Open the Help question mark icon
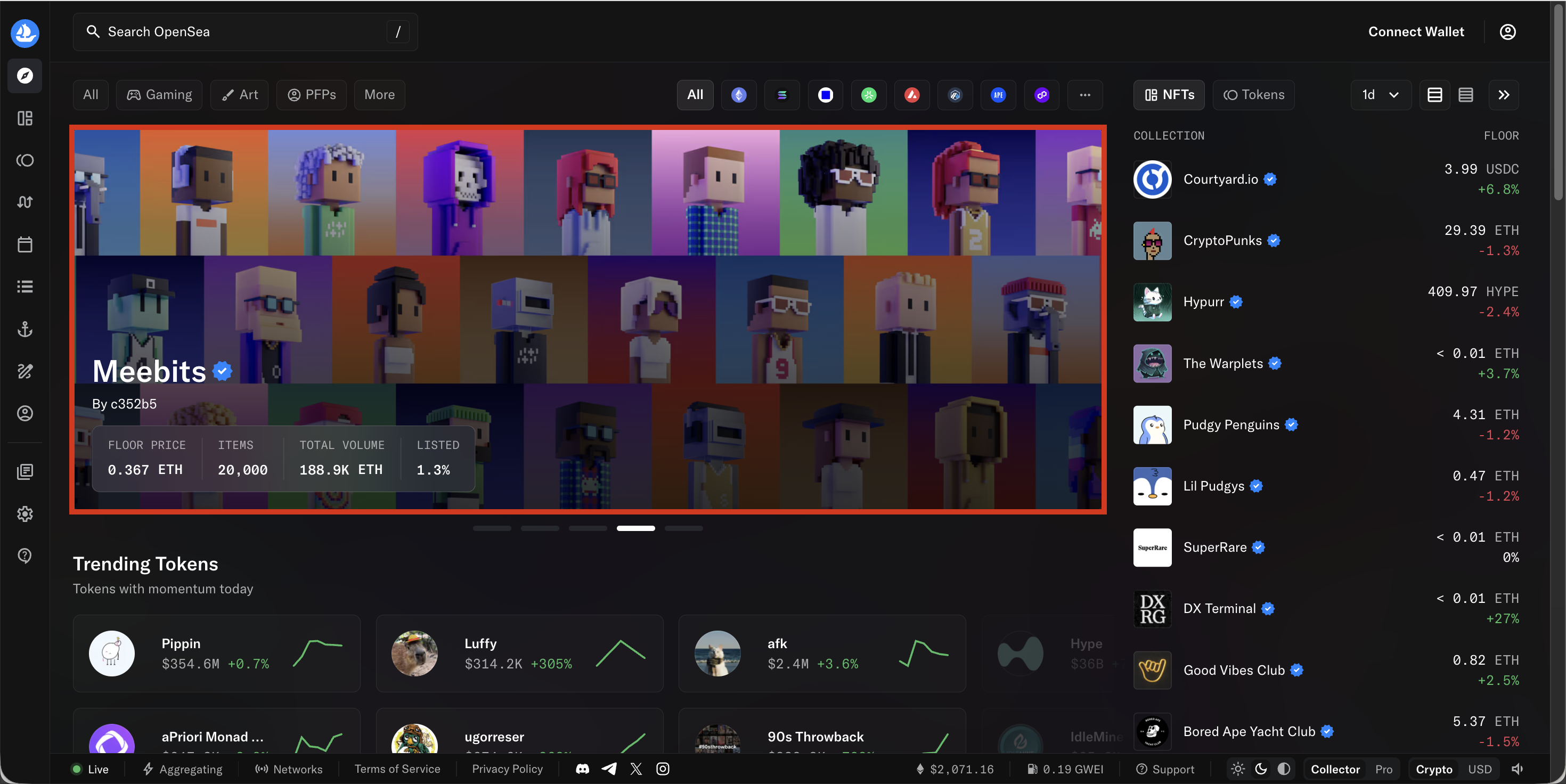The image size is (1566, 784). [x=25, y=556]
